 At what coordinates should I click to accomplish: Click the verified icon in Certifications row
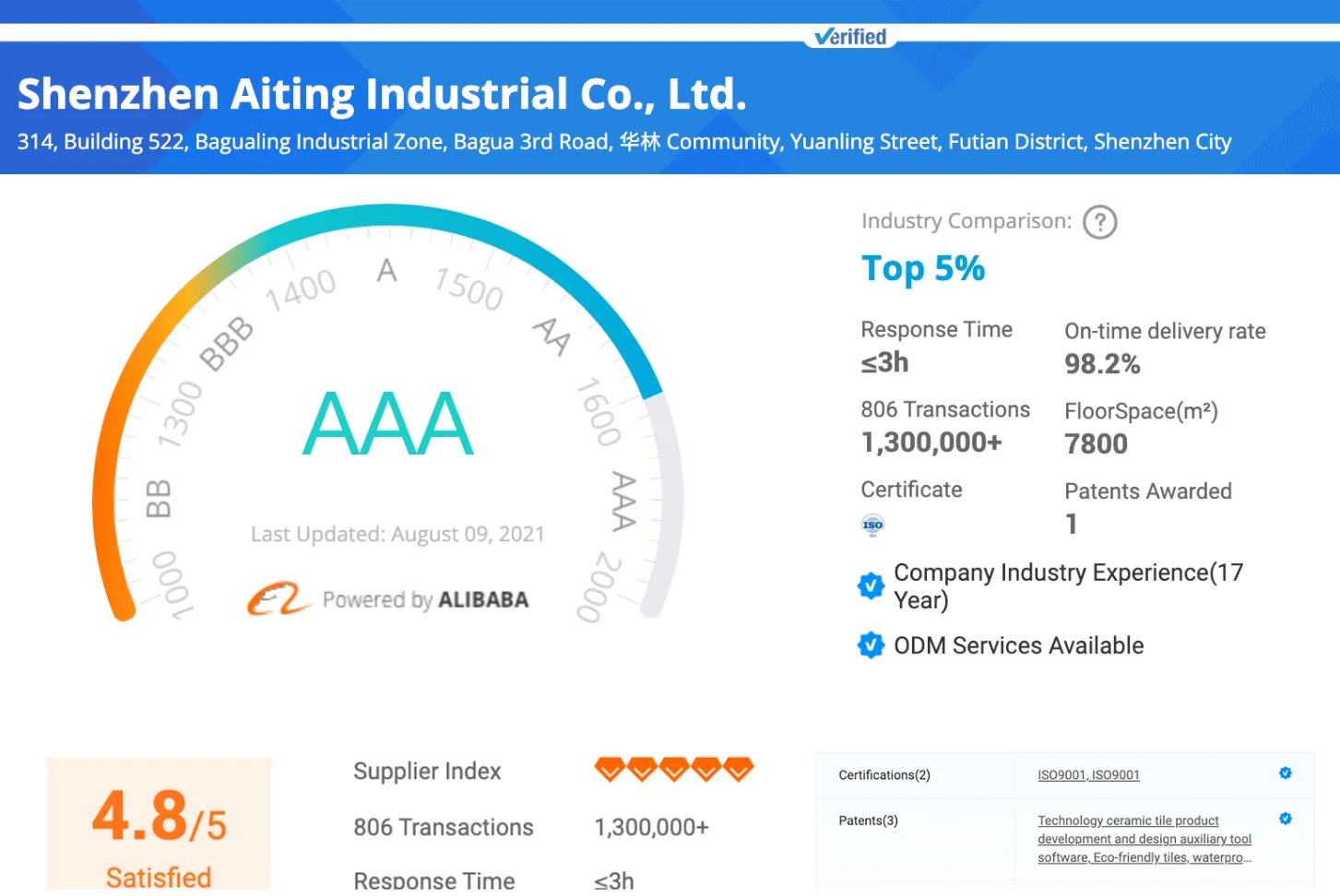[x=1286, y=773]
